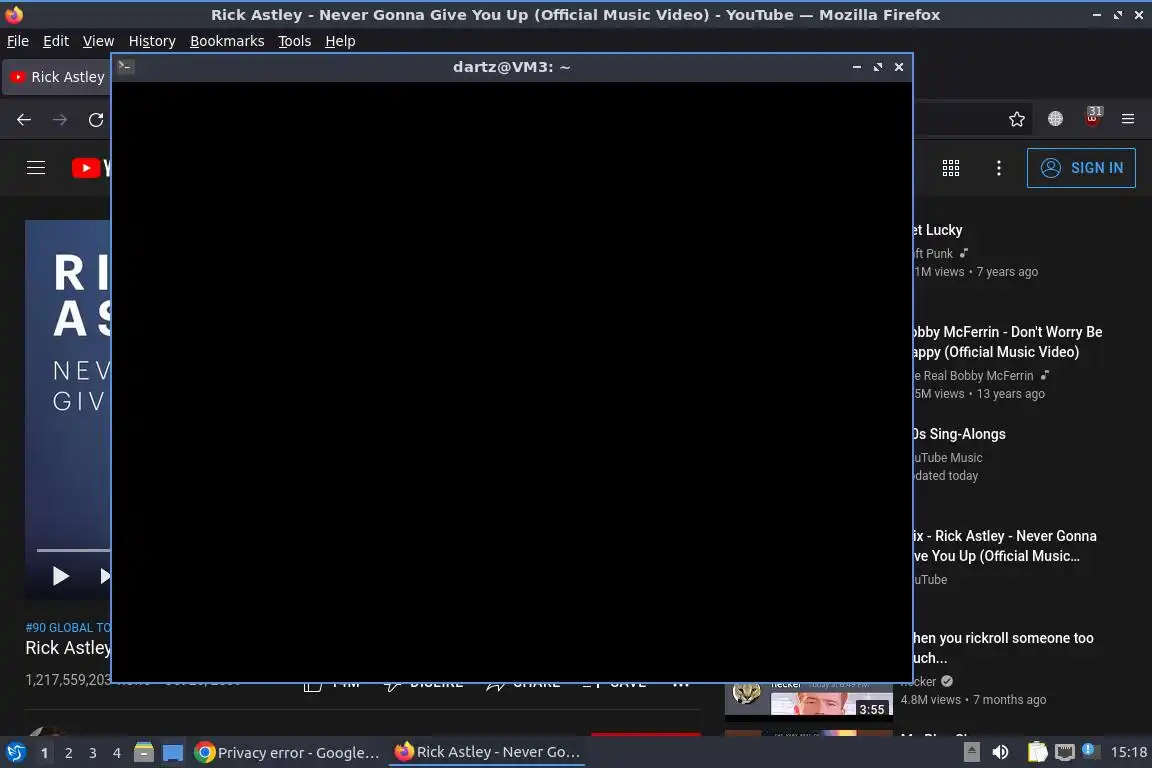Open the volume control in system tray
The height and width of the screenshot is (768, 1152).
coord(1000,752)
